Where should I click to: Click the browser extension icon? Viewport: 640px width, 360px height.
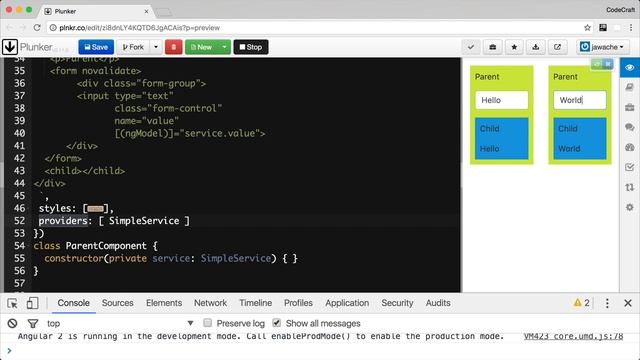coord(603,28)
